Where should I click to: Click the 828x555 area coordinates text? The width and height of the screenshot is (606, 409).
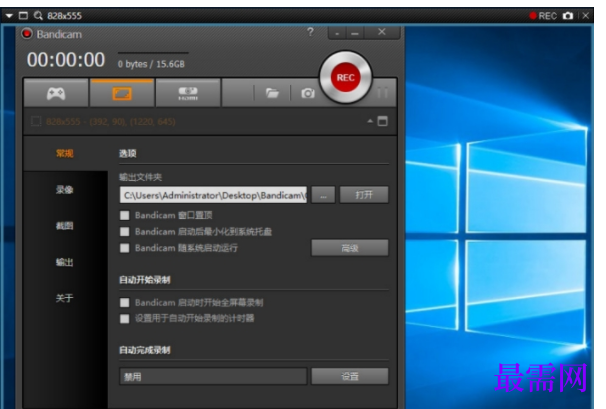point(111,122)
